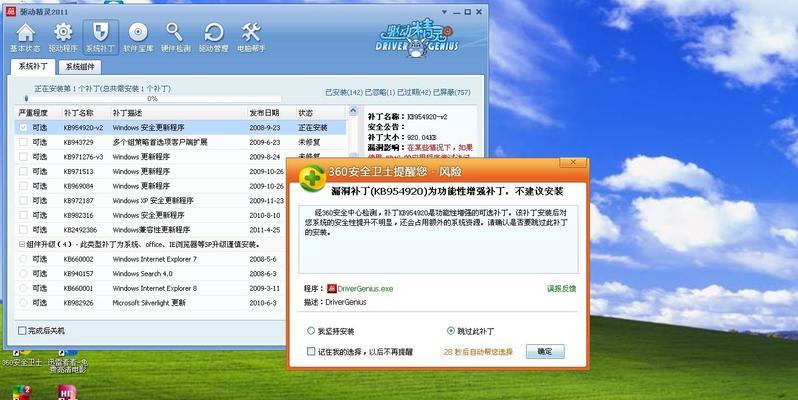Click the 360 warning message text box
Screen dimensions: 798x400
(x=438, y=239)
